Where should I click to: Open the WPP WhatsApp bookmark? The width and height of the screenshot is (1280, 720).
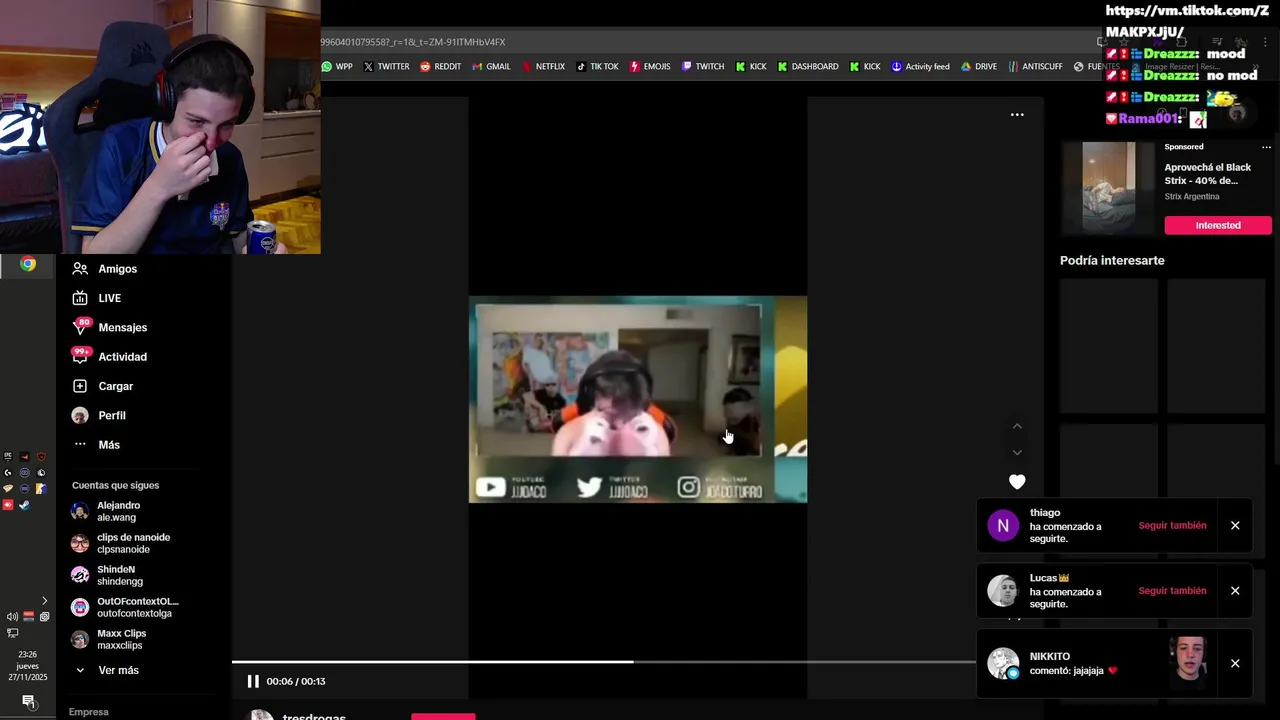tap(337, 67)
